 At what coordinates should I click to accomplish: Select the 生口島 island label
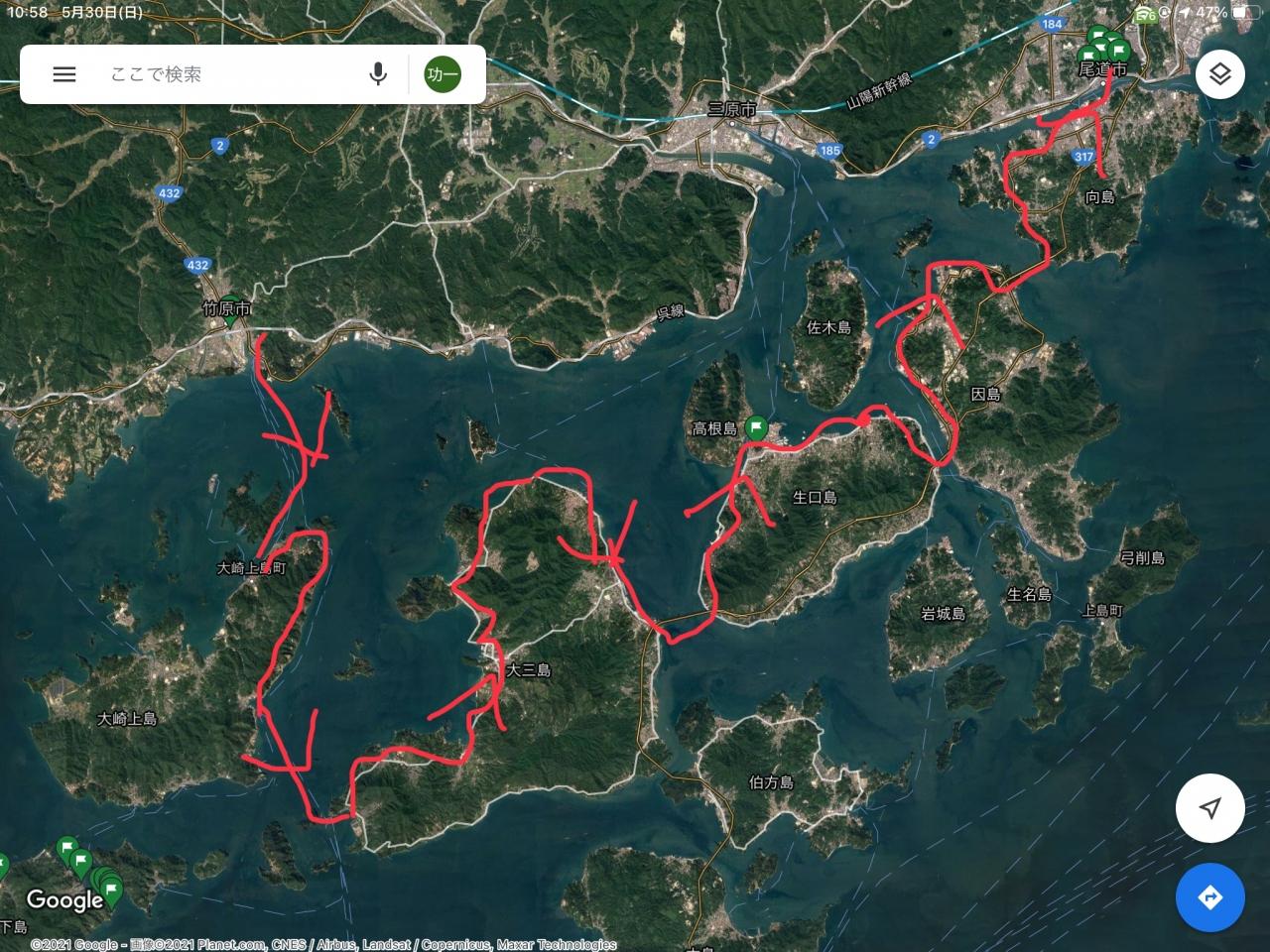coord(816,498)
